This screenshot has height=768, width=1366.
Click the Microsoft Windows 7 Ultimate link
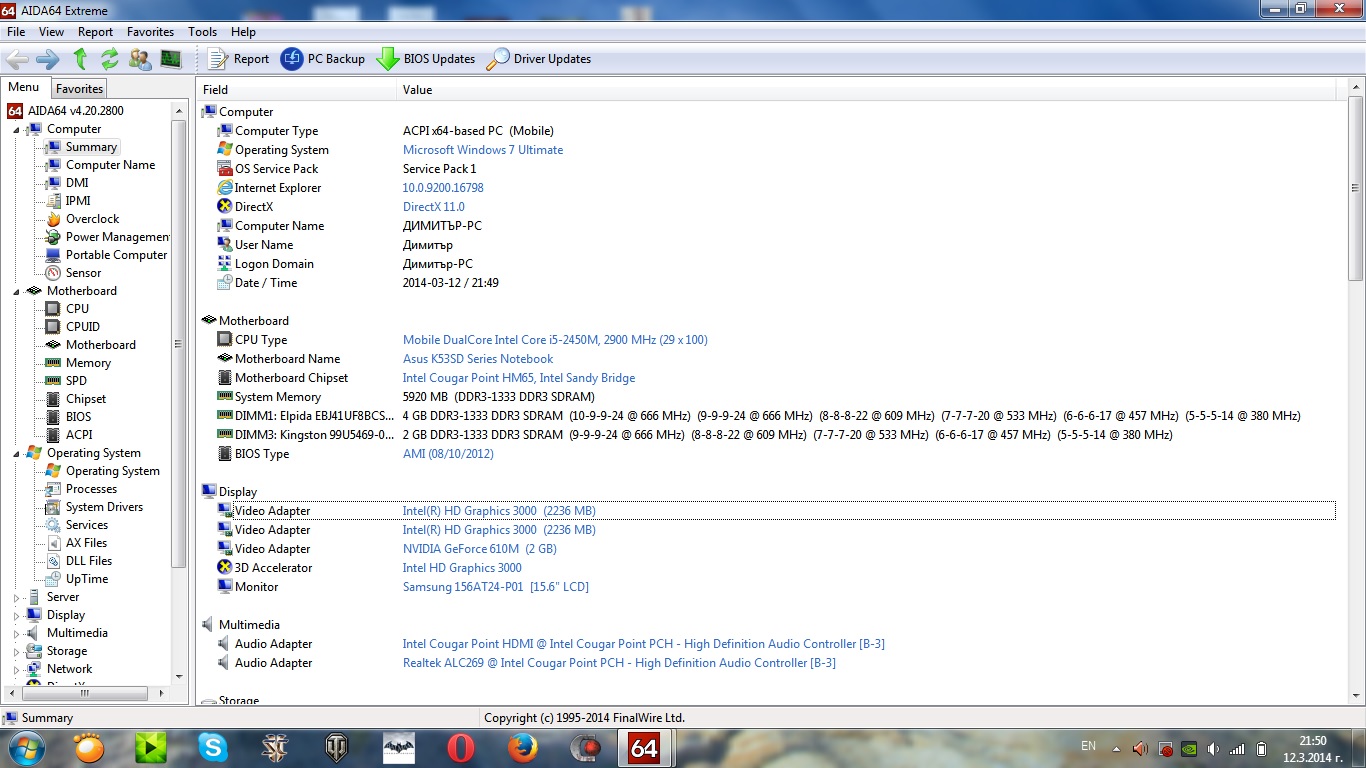[x=482, y=150]
